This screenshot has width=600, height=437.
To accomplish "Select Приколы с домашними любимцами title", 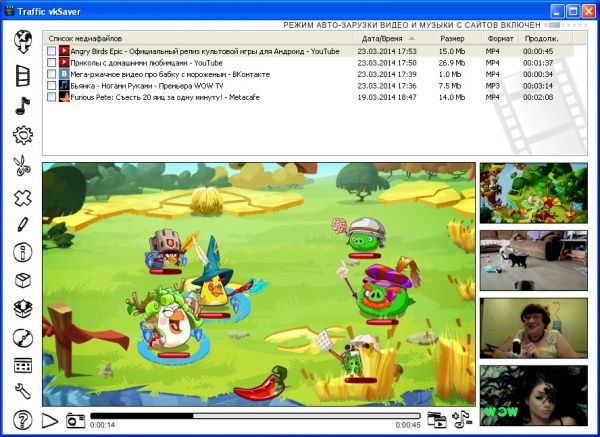I will (146, 62).
